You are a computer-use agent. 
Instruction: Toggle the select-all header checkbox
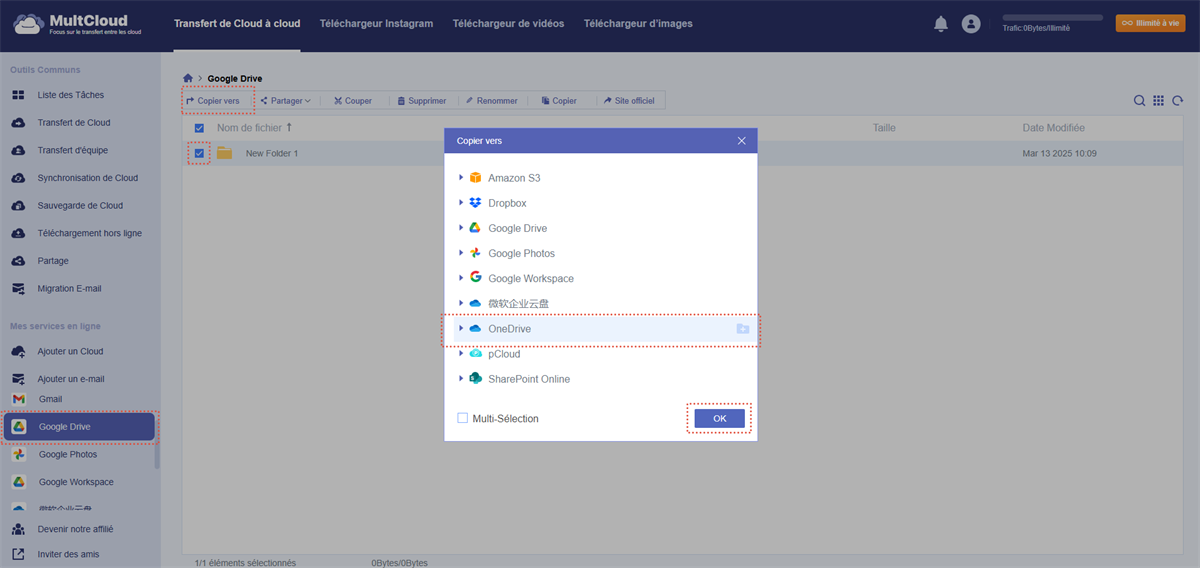[x=199, y=128]
